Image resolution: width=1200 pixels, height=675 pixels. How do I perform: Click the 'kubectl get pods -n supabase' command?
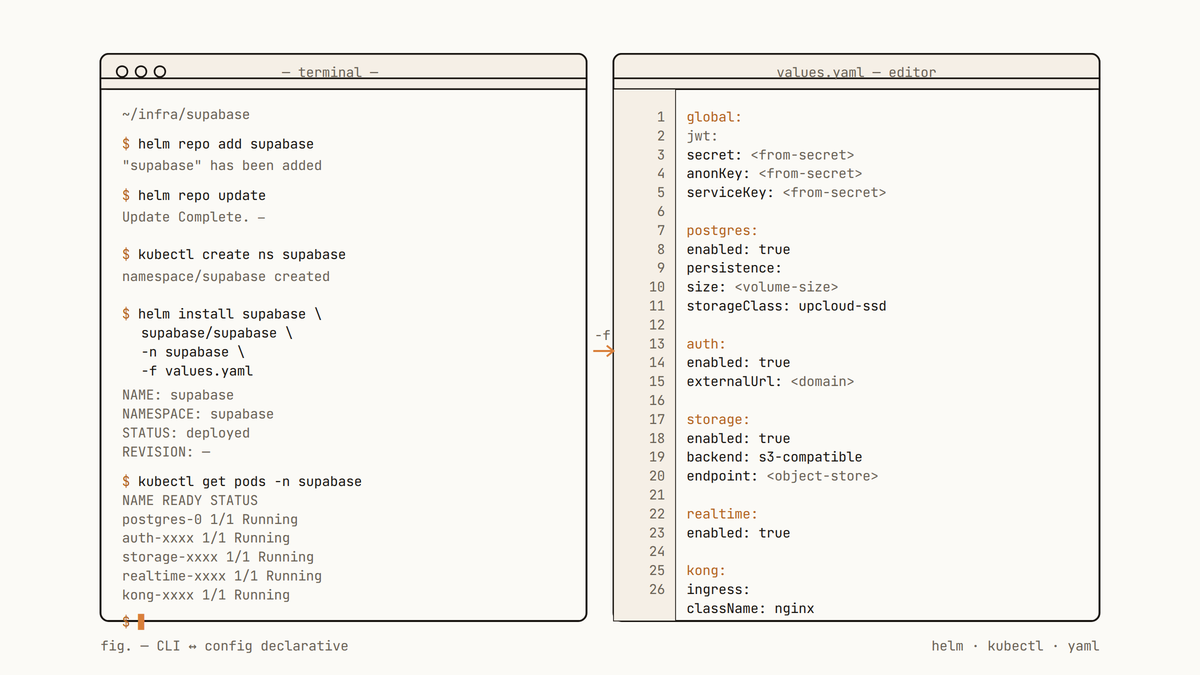250,481
